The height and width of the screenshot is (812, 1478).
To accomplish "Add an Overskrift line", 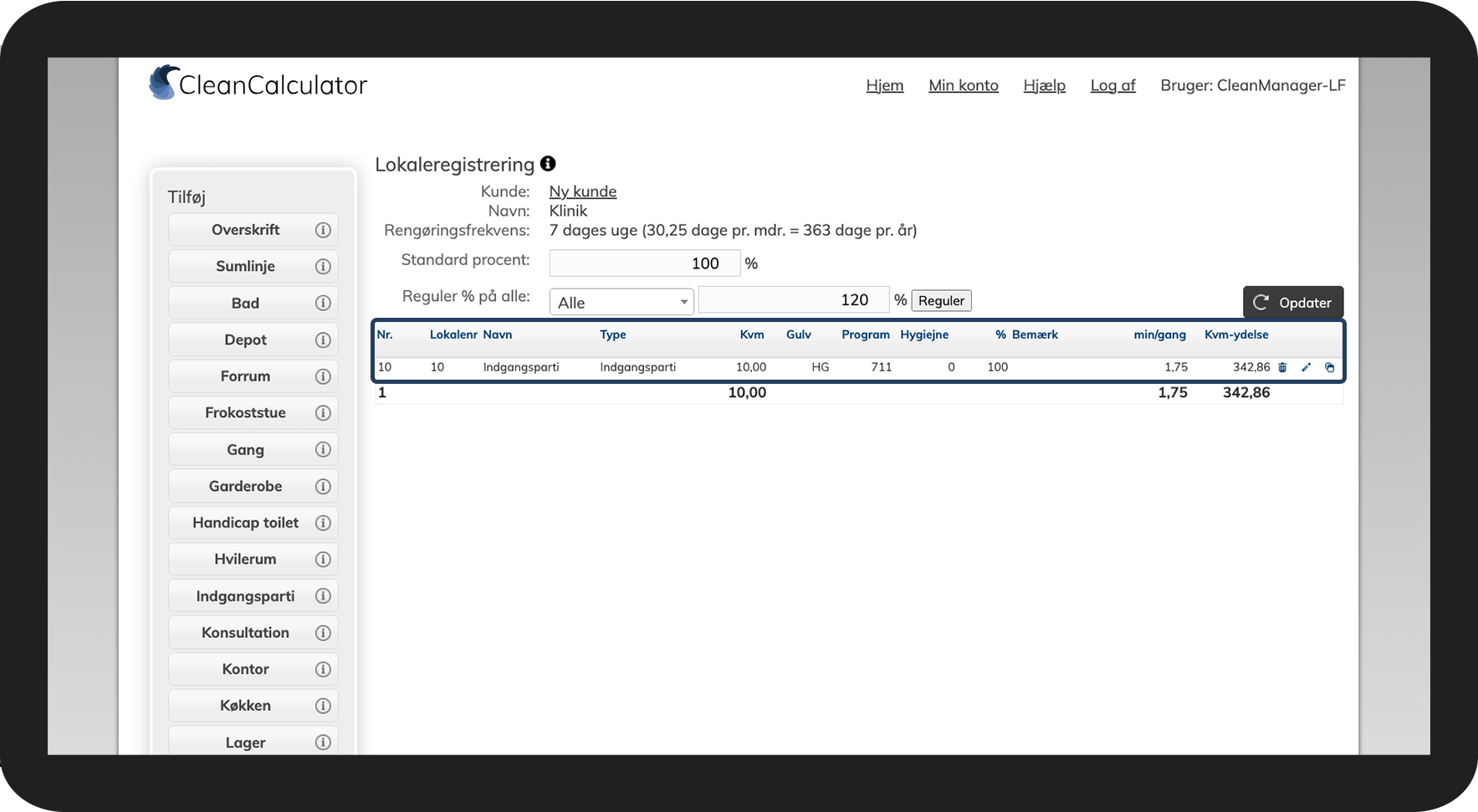I will 253,230.
